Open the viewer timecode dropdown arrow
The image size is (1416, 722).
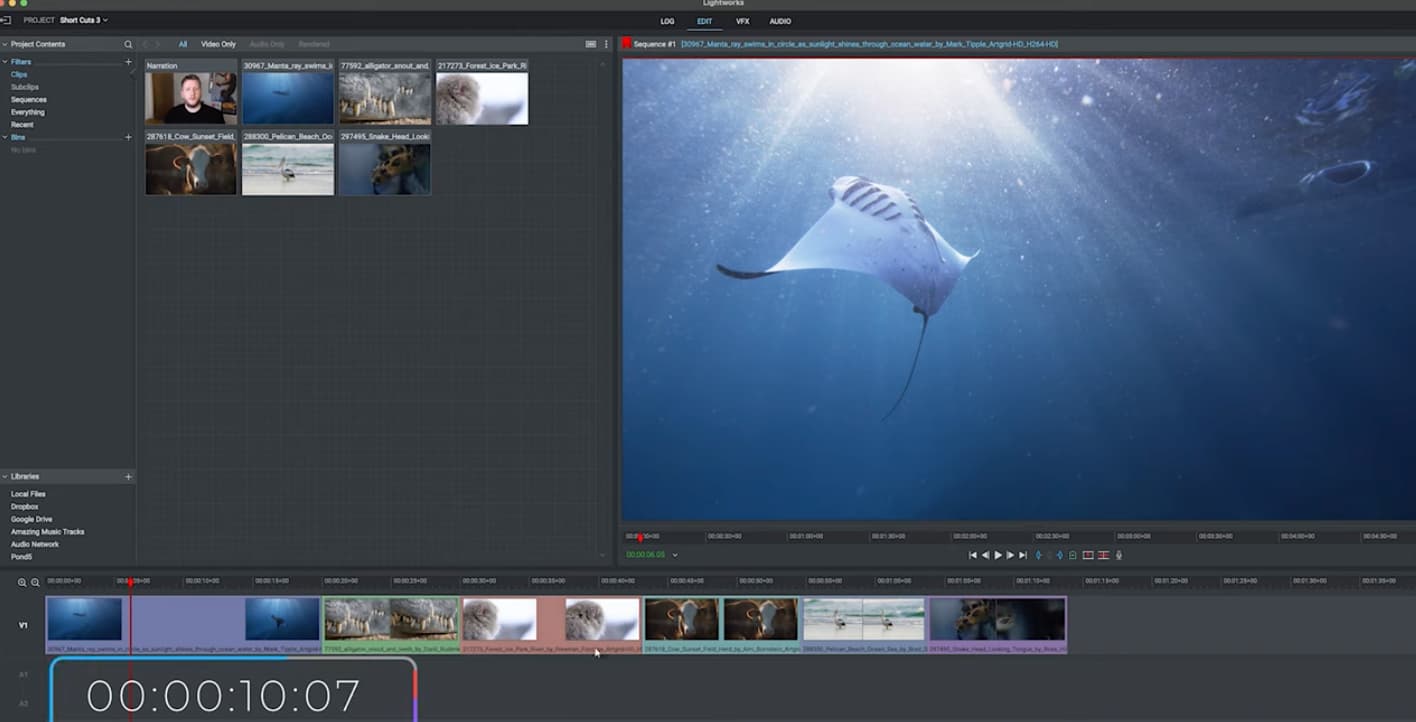click(x=675, y=555)
